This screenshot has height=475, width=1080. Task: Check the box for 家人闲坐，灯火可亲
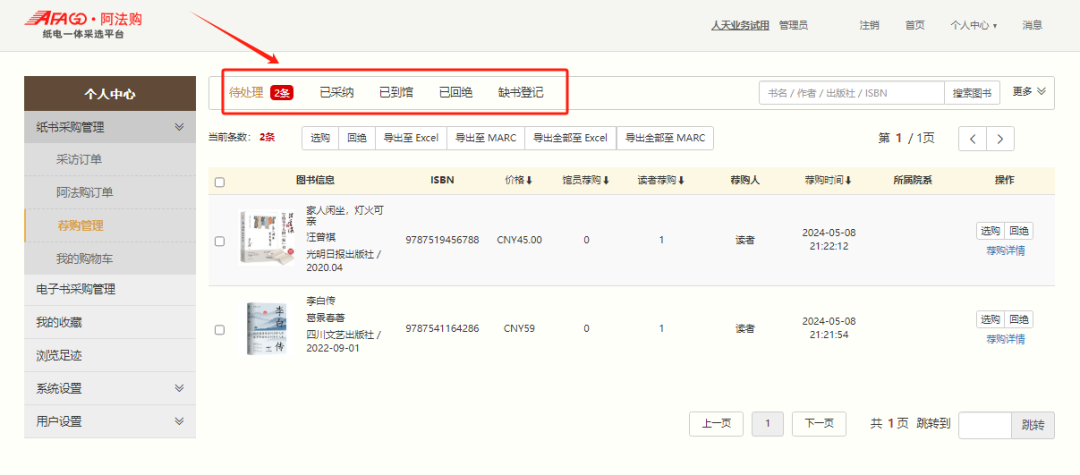click(220, 241)
